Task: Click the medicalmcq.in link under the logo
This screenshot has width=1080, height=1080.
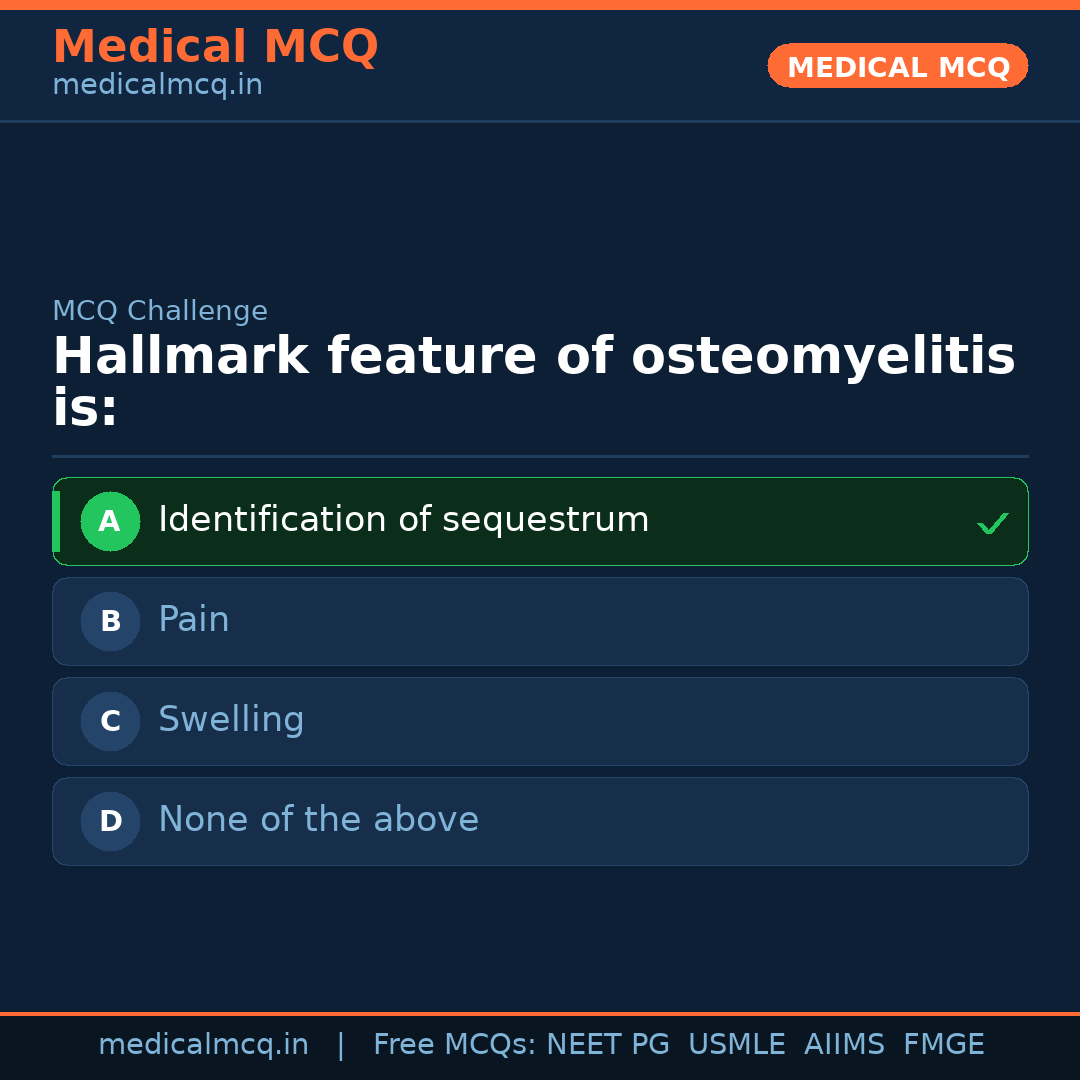Action: tap(156, 84)
